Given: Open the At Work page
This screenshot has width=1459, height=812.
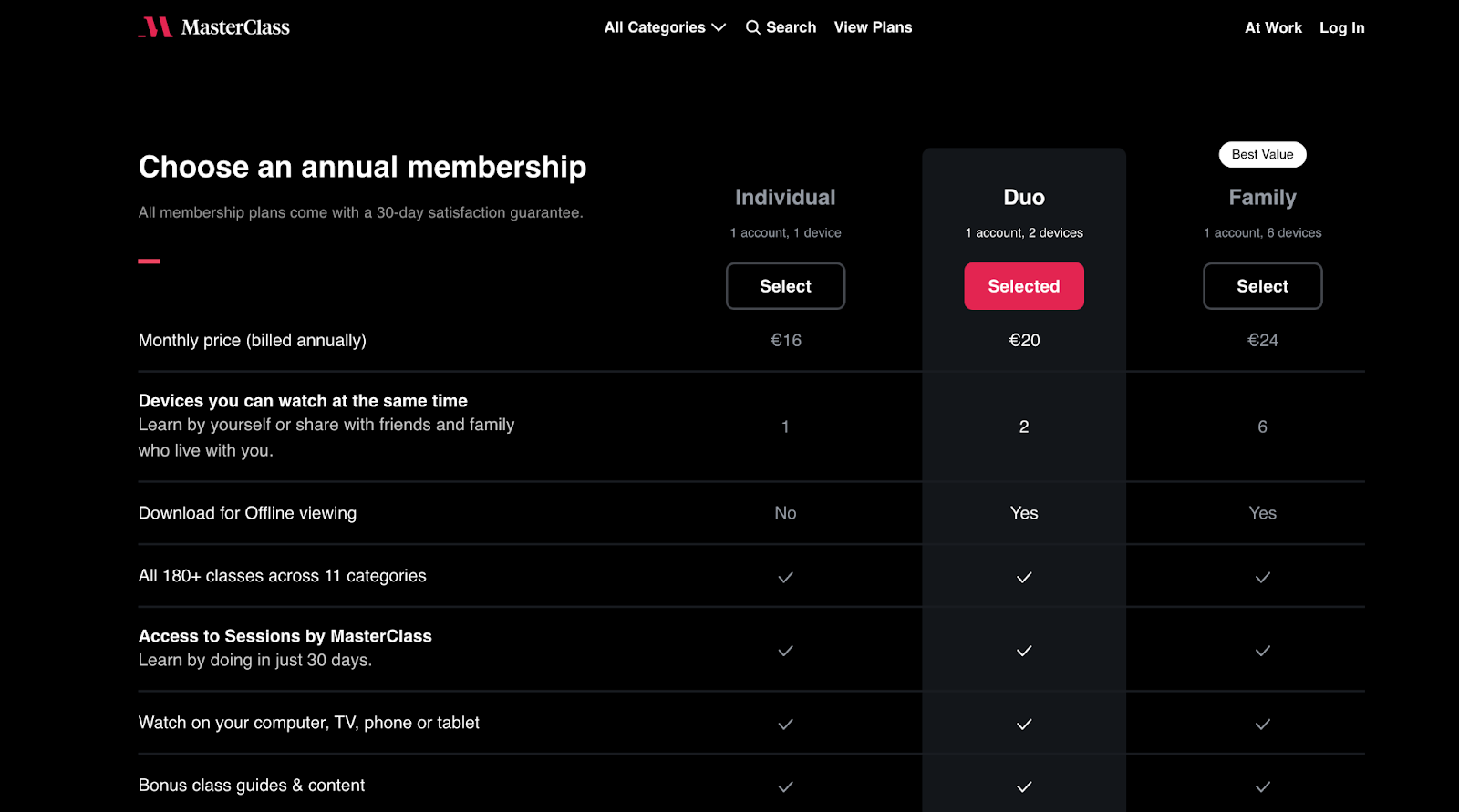Looking at the screenshot, I should tap(1273, 27).
